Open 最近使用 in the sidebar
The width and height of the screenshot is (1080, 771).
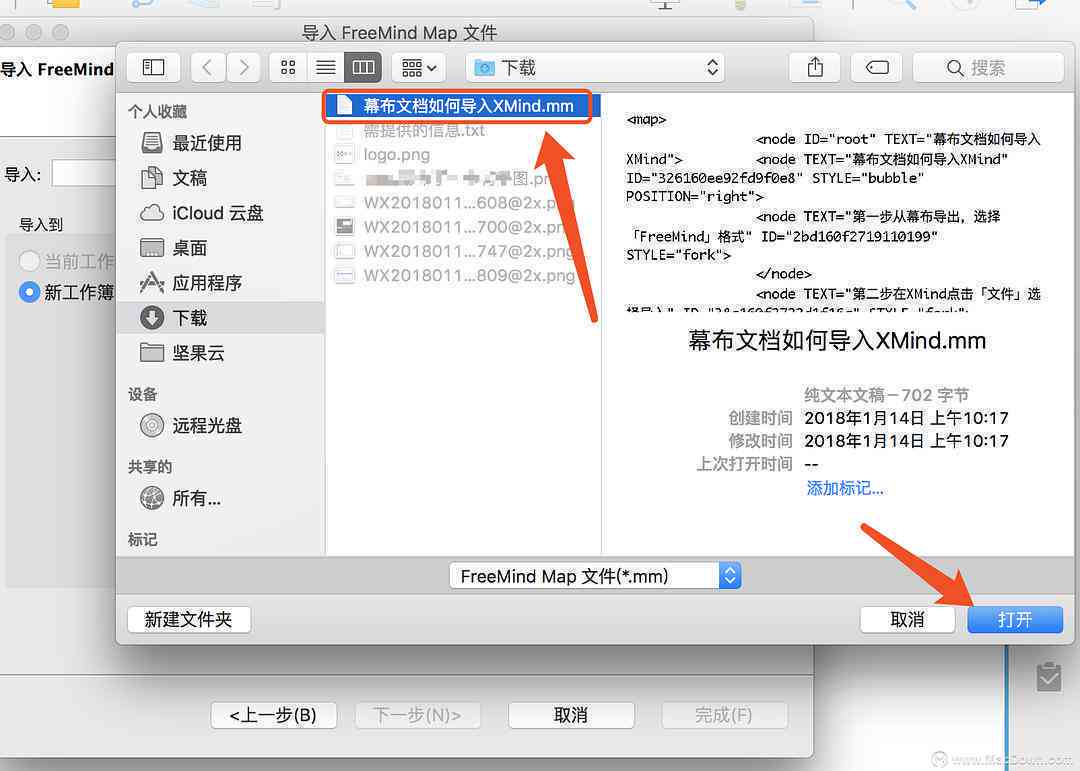tap(220, 143)
